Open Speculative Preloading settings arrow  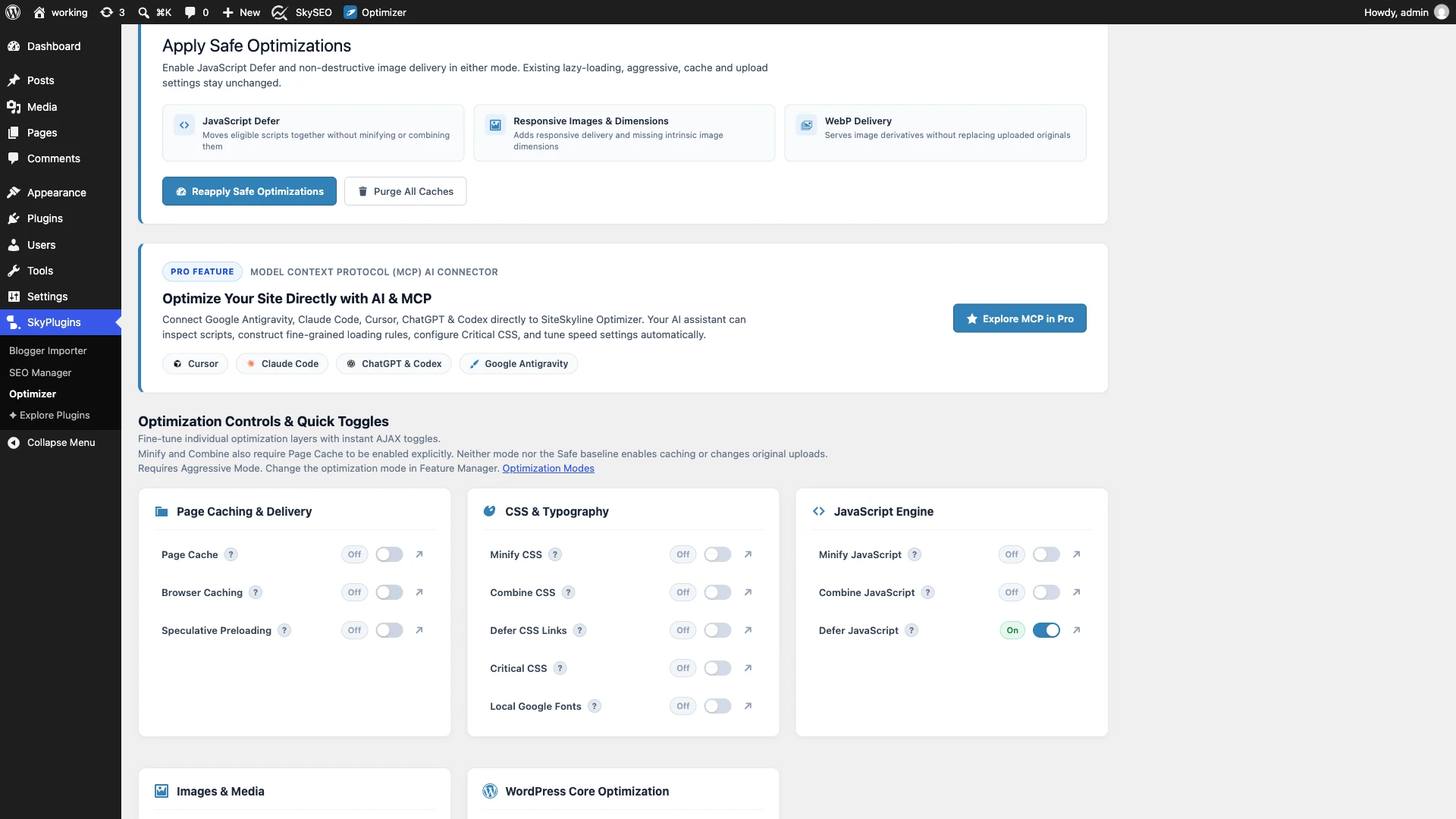tap(419, 630)
